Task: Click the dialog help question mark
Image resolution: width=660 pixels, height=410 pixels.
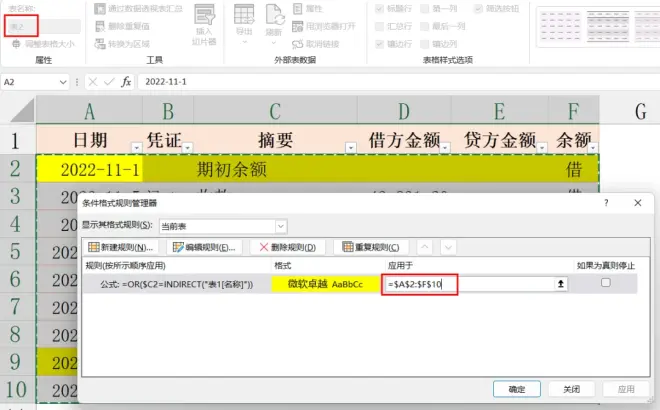Action: point(606,203)
